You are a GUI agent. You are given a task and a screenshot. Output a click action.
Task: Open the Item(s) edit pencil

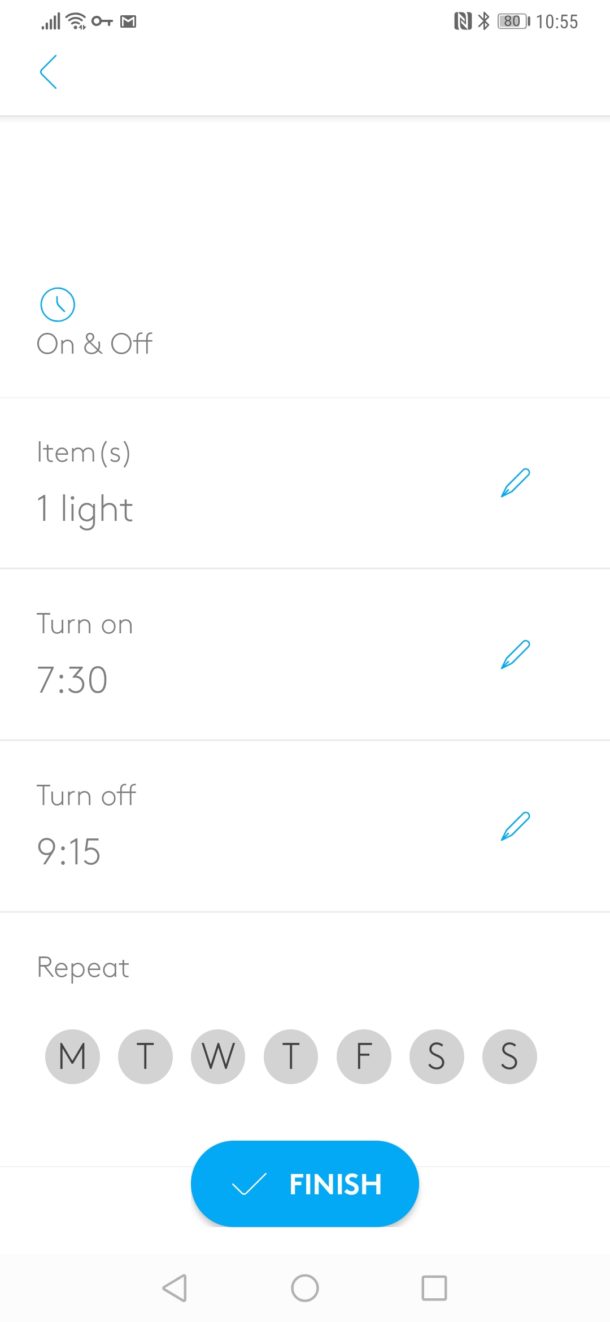click(x=513, y=483)
